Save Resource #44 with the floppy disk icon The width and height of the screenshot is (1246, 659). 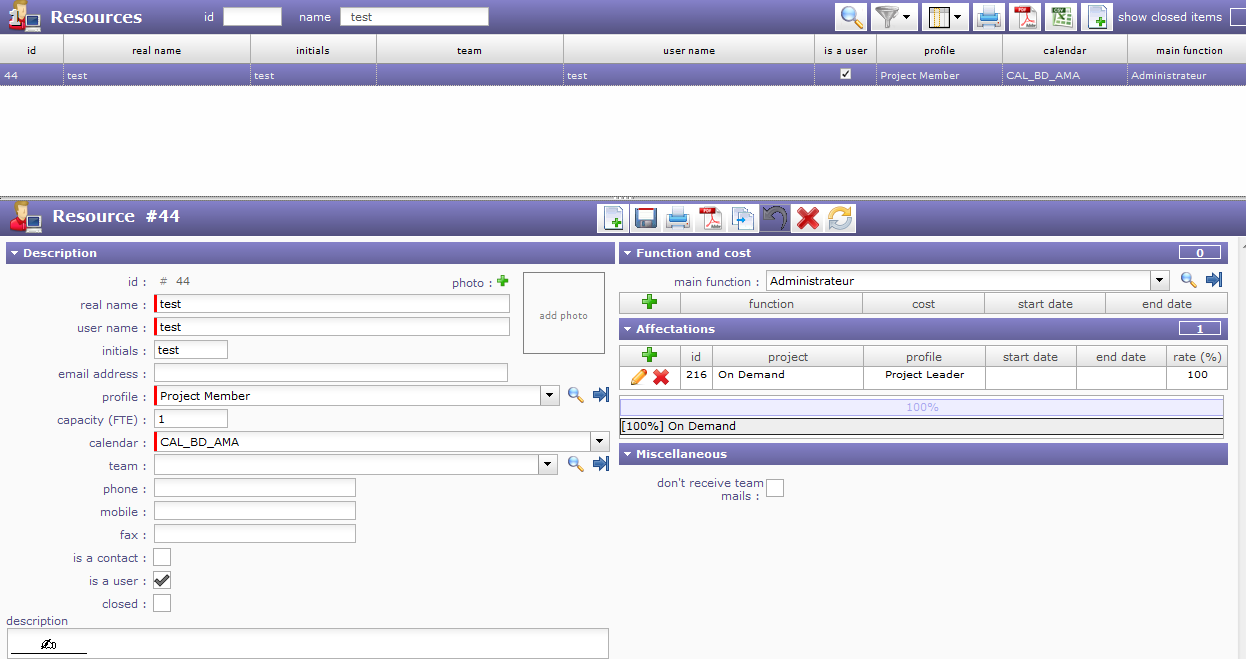coord(646,218)
